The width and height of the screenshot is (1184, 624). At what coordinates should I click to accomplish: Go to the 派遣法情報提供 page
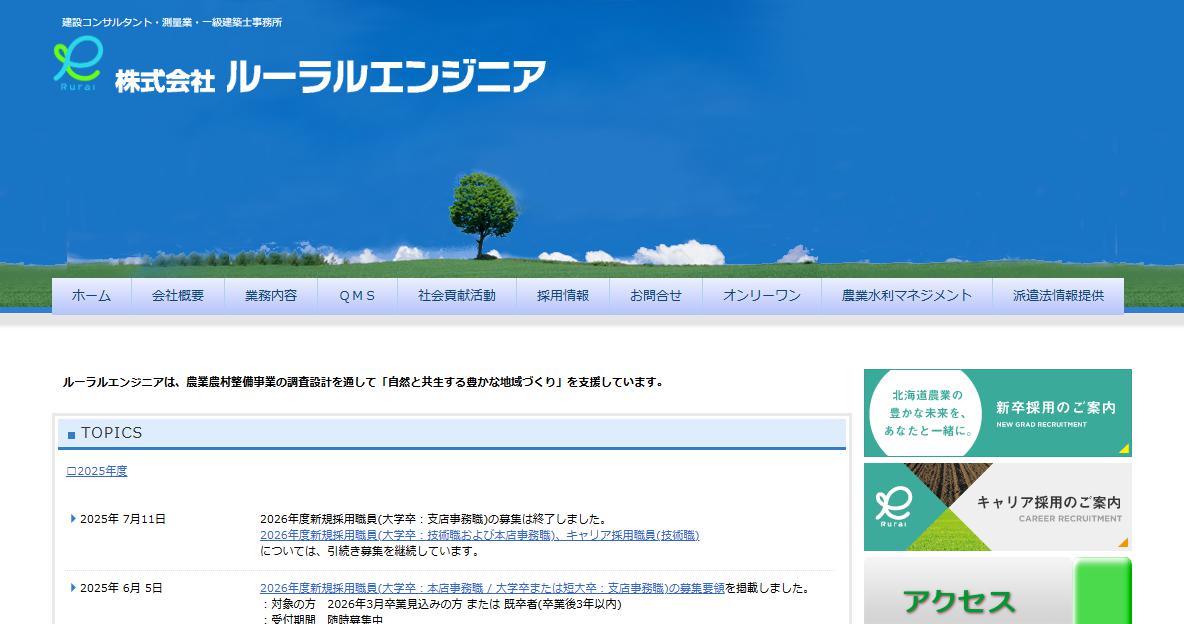(1059, 295)
